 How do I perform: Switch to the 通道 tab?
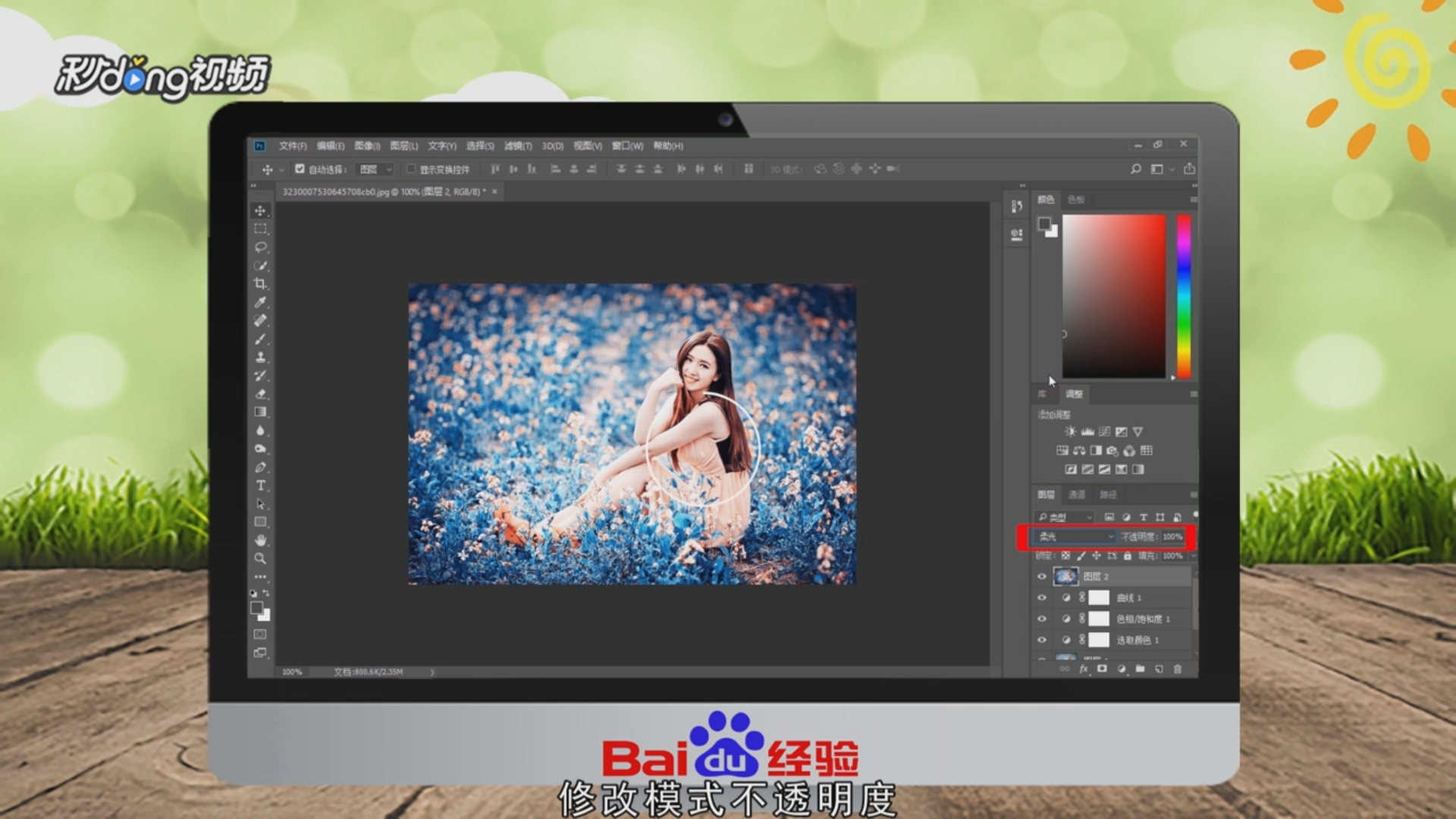pyautogui.click(x=1077, y=494)
